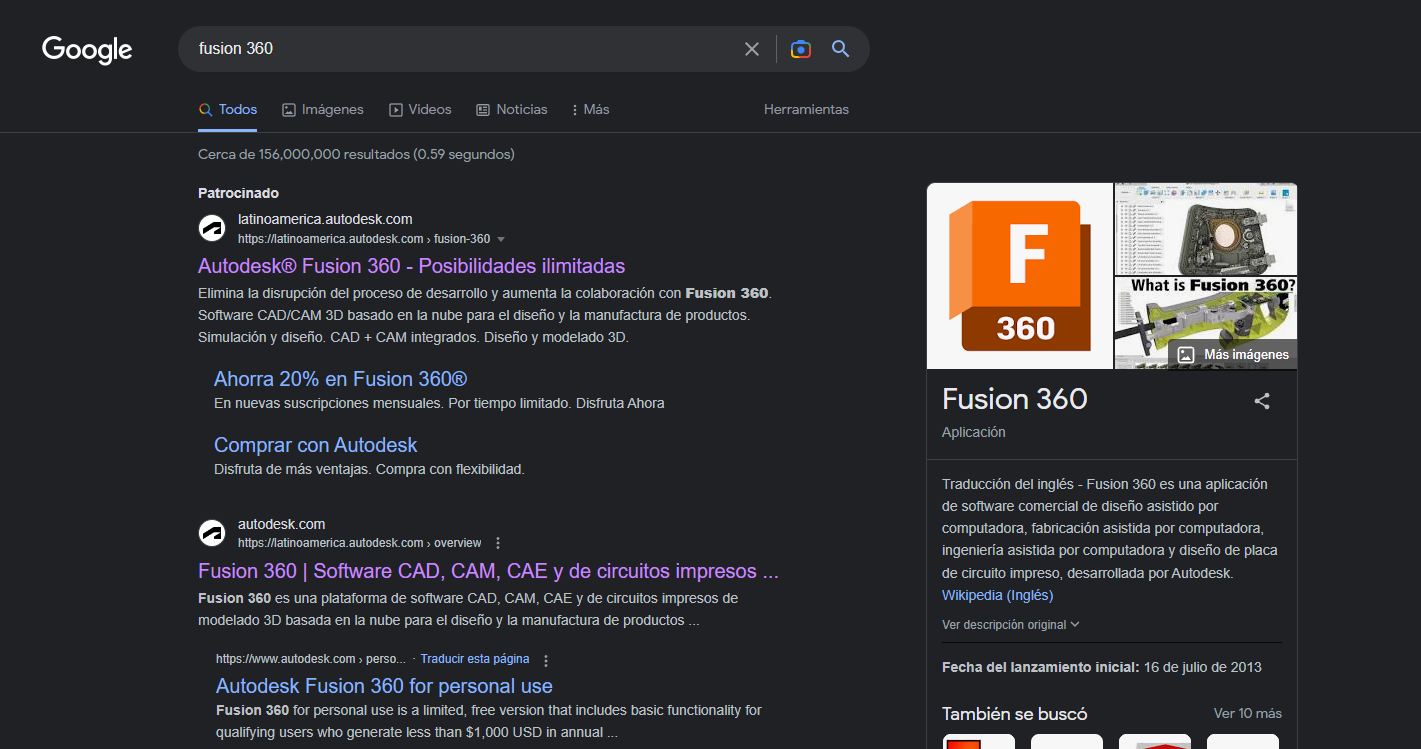Click Autodesk favicon of autodesk.com result
This screenshot has height=749, width=1421.
[212, 533]
